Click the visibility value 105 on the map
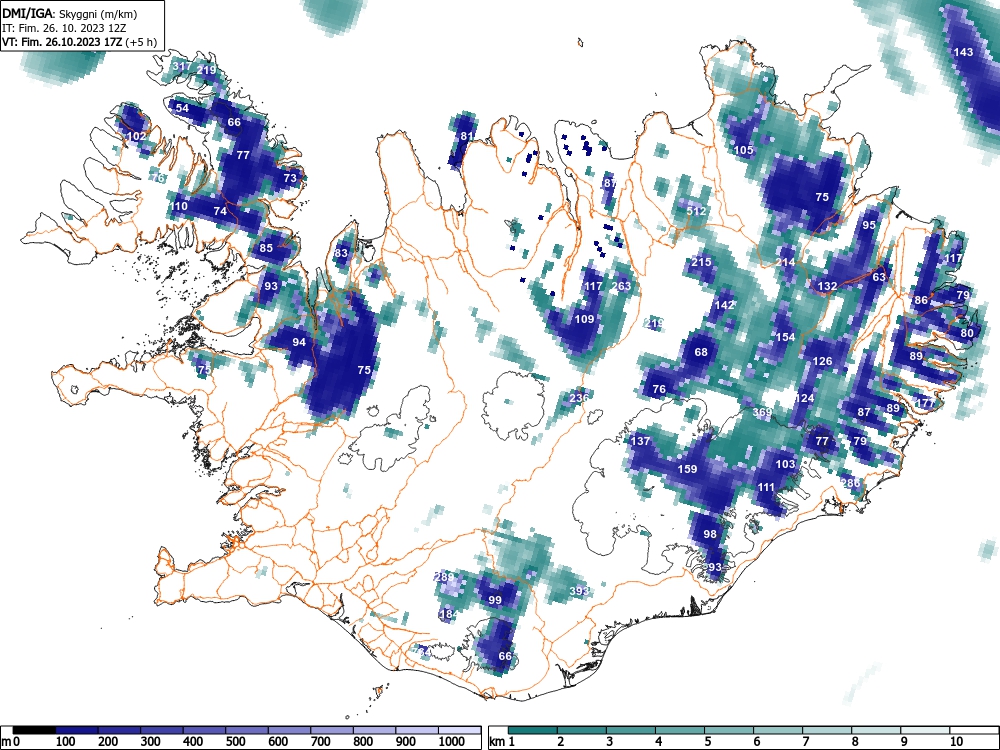Screen dimensions: 1000x750 (x=744, y=150)
